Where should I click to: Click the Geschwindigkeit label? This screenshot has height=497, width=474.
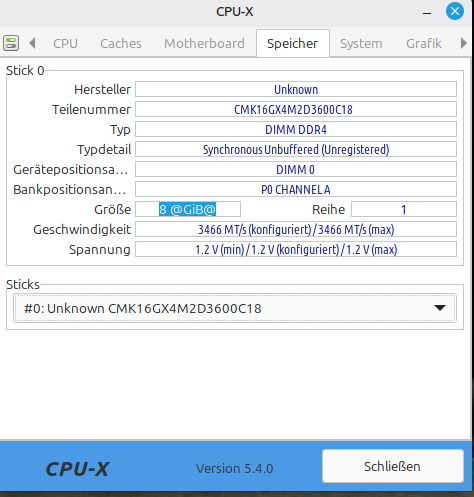pyautogui.click(x=82, y=229)
